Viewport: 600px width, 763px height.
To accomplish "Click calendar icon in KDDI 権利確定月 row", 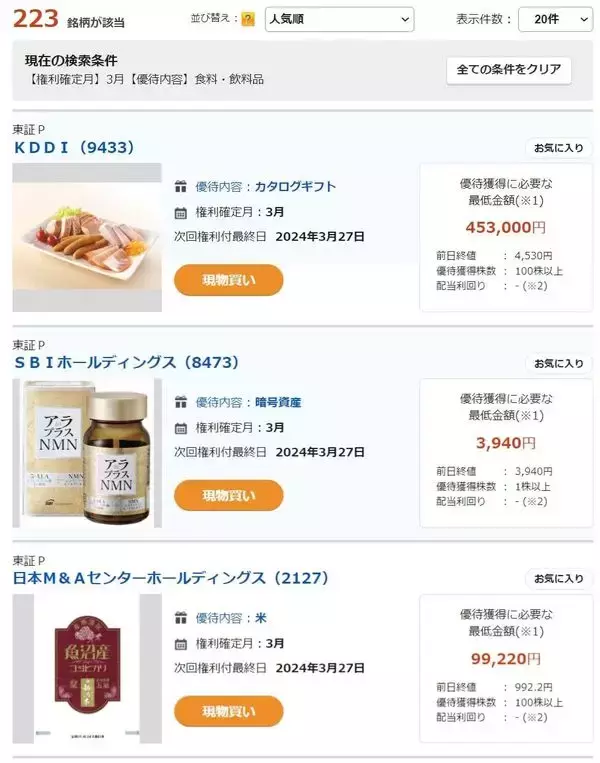I will coord(181,212).
